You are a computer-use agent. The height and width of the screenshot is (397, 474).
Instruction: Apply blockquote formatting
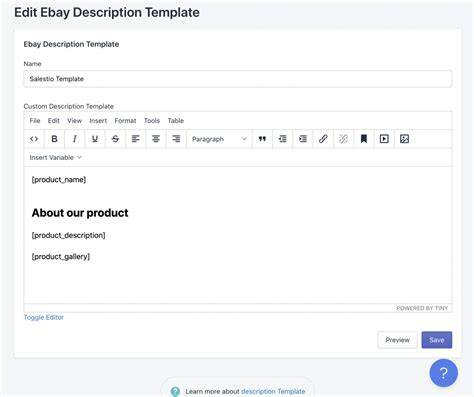pos(262,139)
